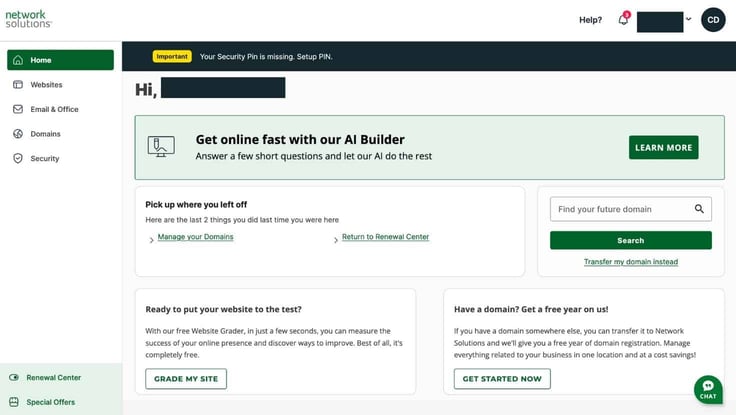The width and height of the screenshot is (736, 415).
Task: Expand the account dropdown arrow
Action: click(x=689, y=19)
